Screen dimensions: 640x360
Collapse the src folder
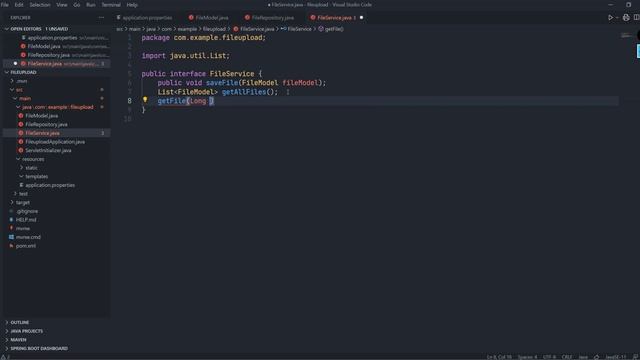pos(12,90)
